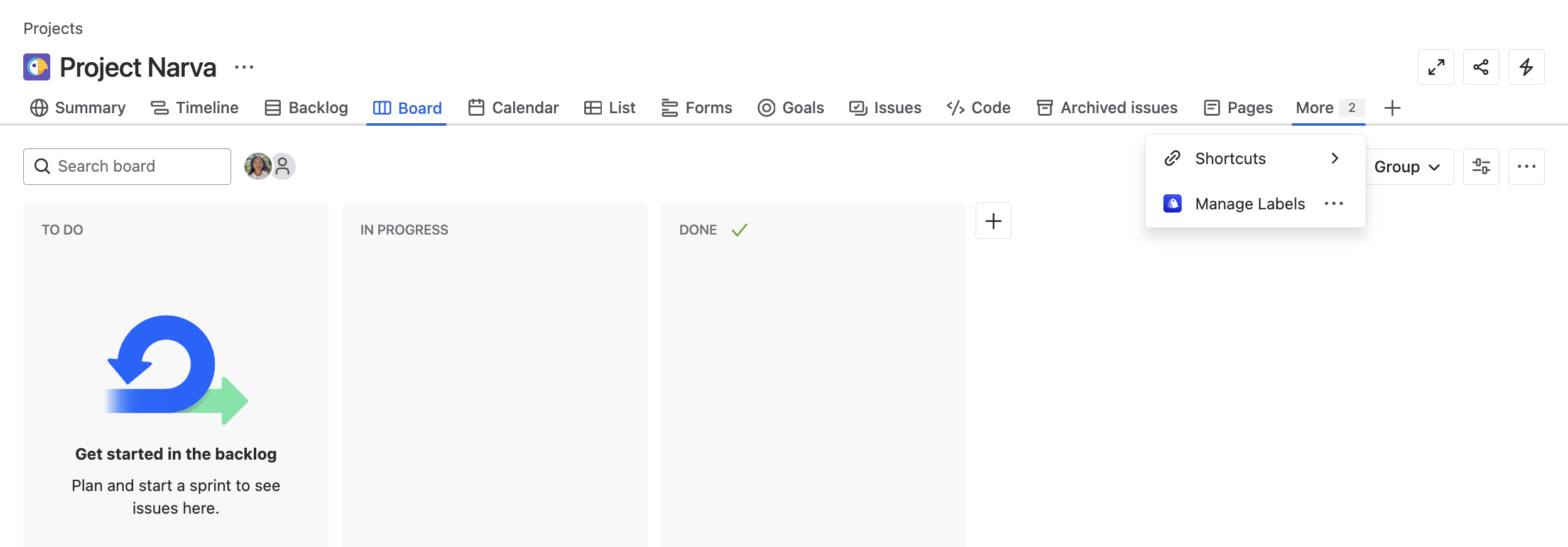Click the Projects breadcrumb link
1568x547 pixels.
click(53, 28)
